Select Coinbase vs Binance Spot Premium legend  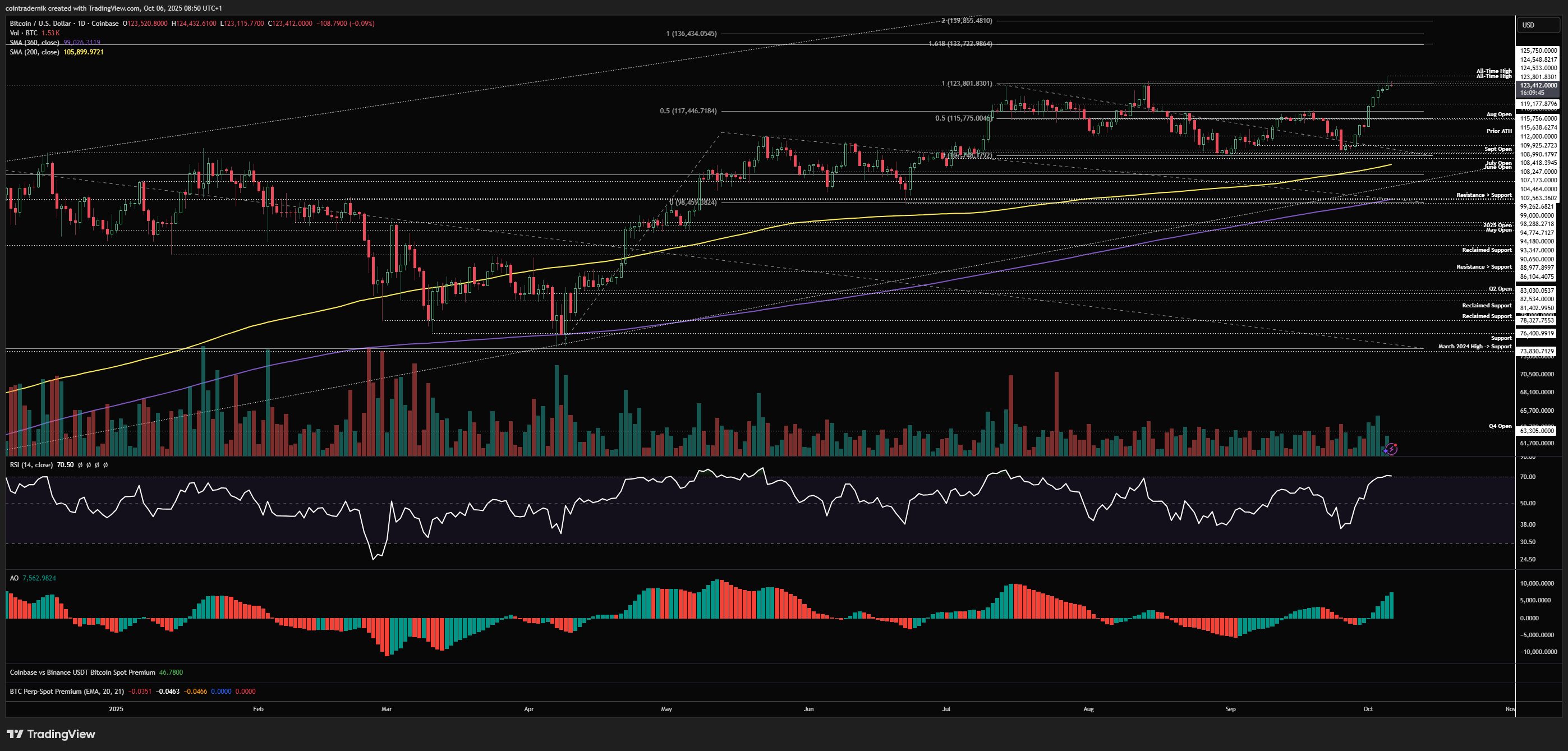click(x=82, y=672)
